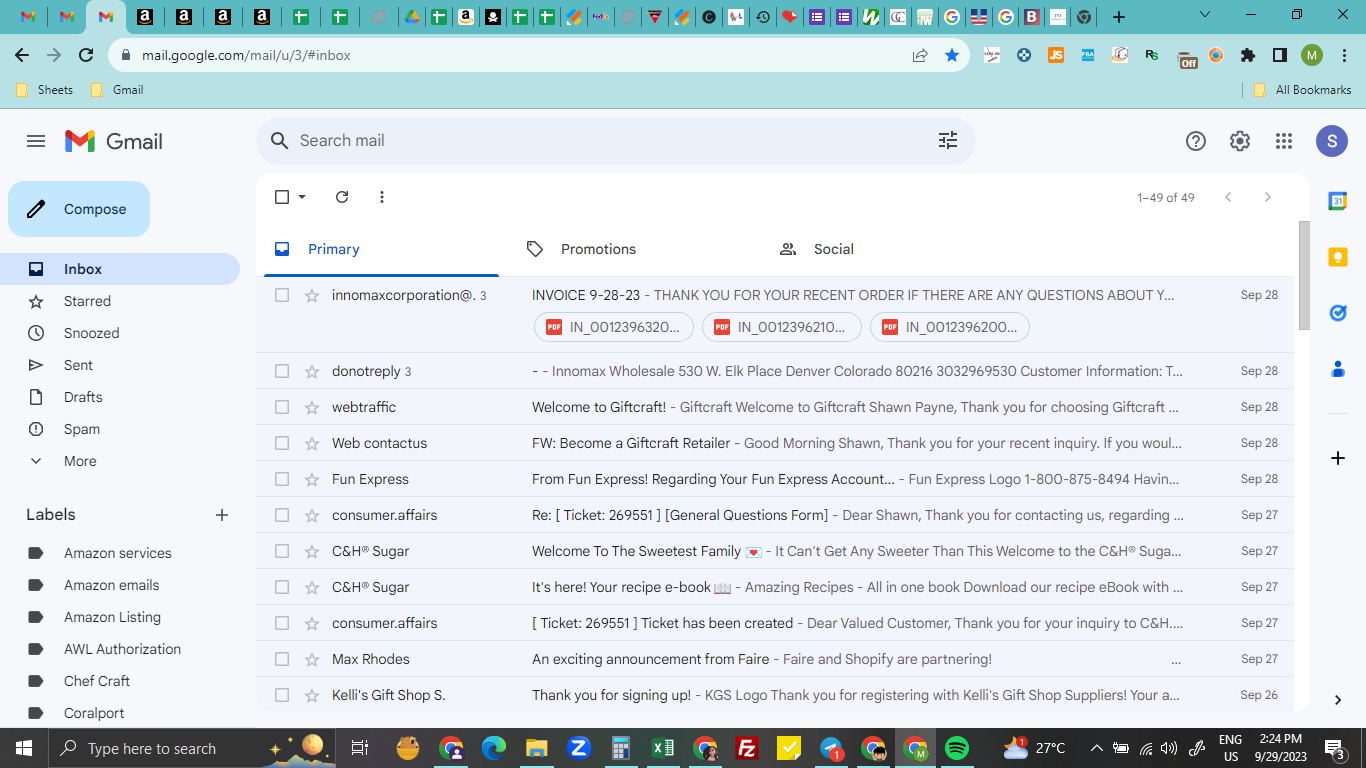The image size is (1366, 768).
Task: Switch to the Social tab
Action: tap(886, 249)
